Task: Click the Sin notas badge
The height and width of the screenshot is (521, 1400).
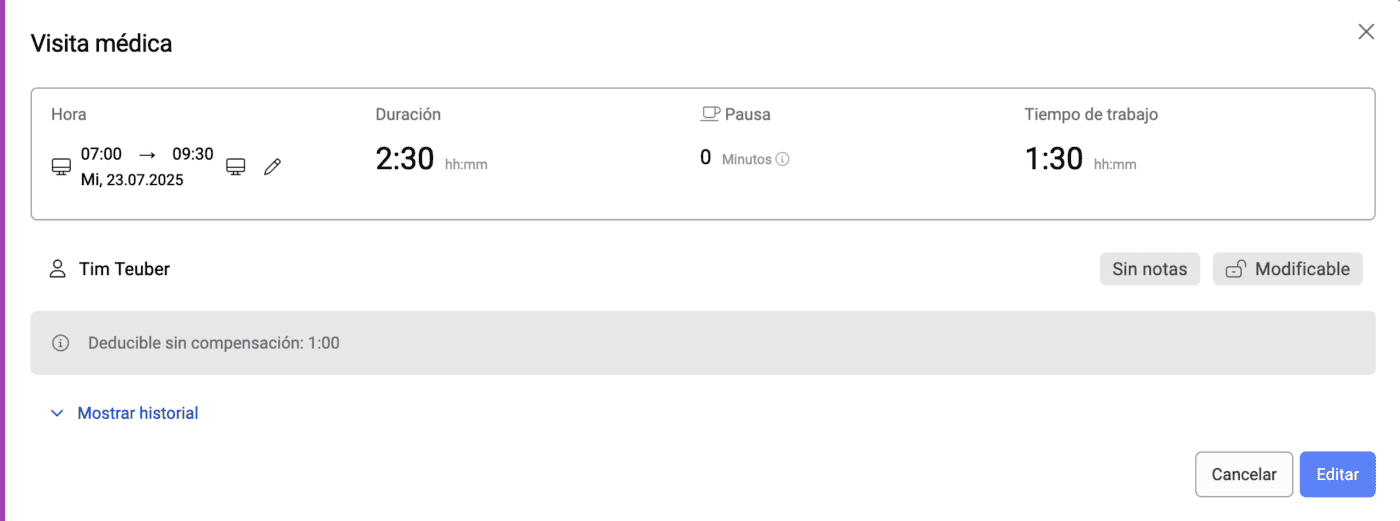Action: pos(1149,269)
